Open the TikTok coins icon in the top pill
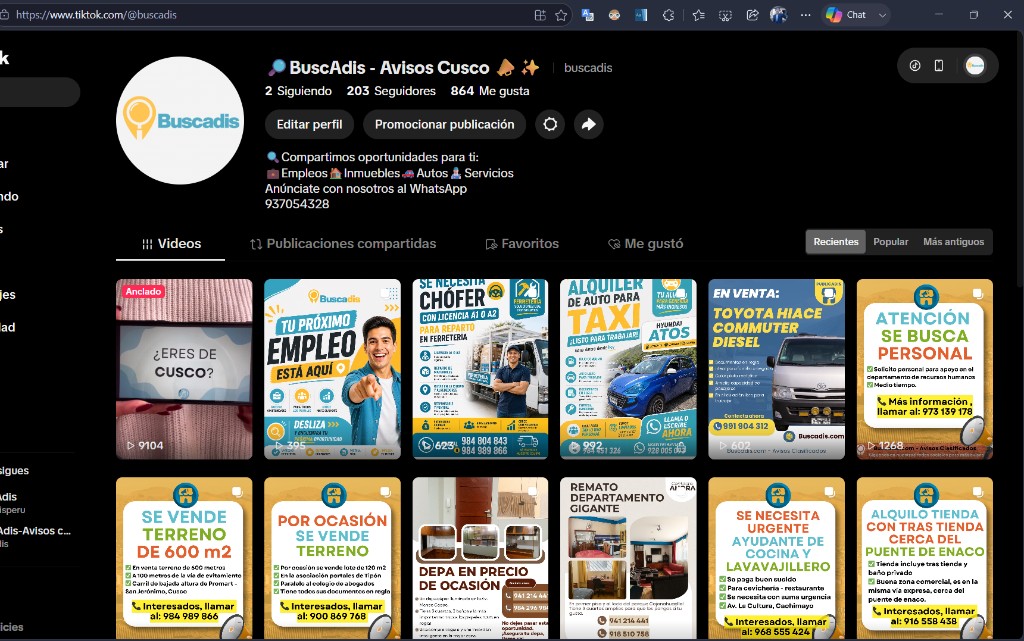The width and height of the screenshot is (1024, 641). coord(915,65)
